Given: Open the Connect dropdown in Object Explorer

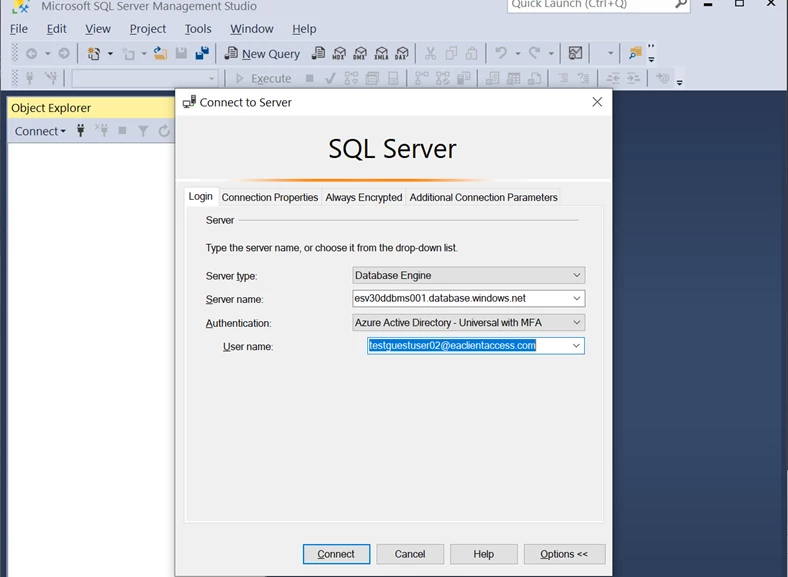Looking at the screenshot, I should (40, 131).
